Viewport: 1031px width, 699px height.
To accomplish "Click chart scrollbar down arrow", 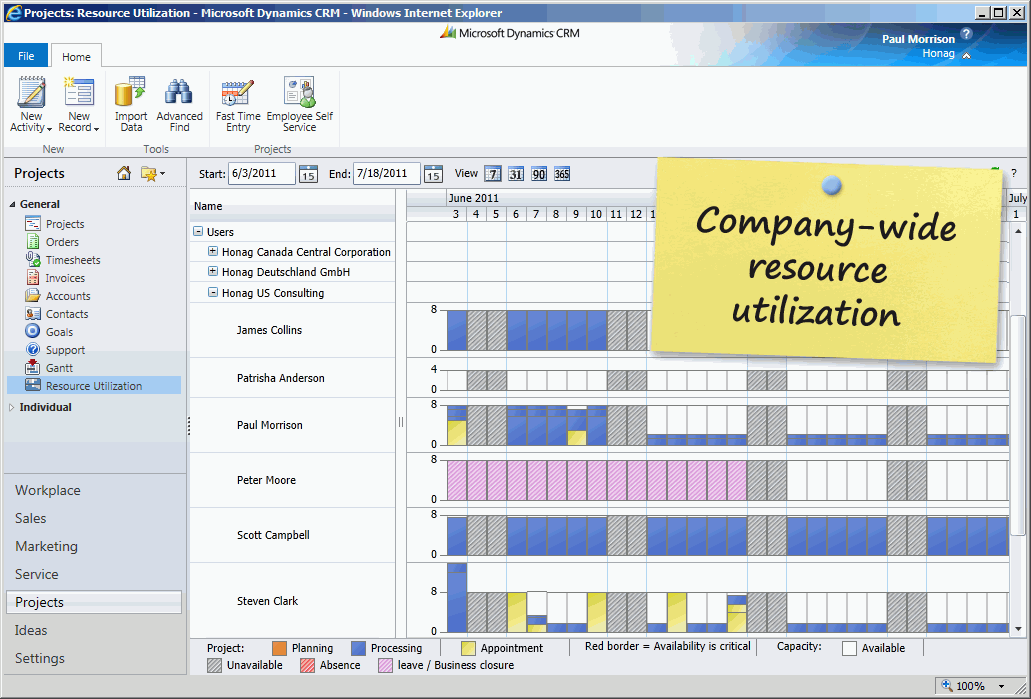I will 1019,629.
